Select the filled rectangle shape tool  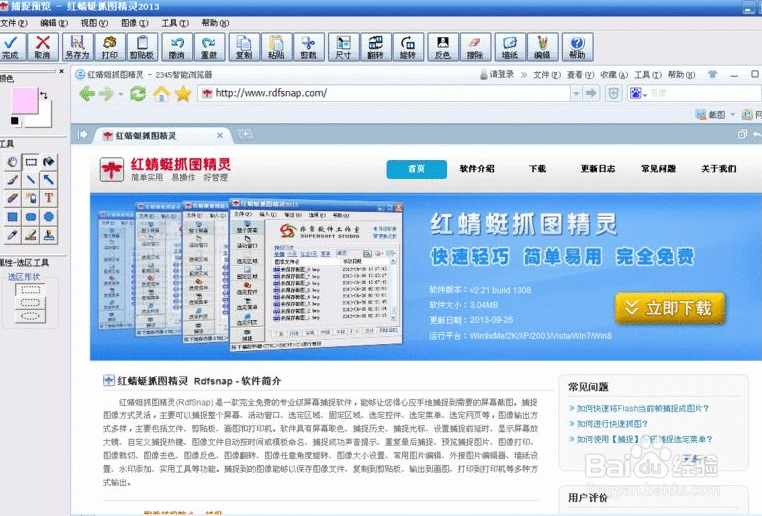click(x=13, y=217)
